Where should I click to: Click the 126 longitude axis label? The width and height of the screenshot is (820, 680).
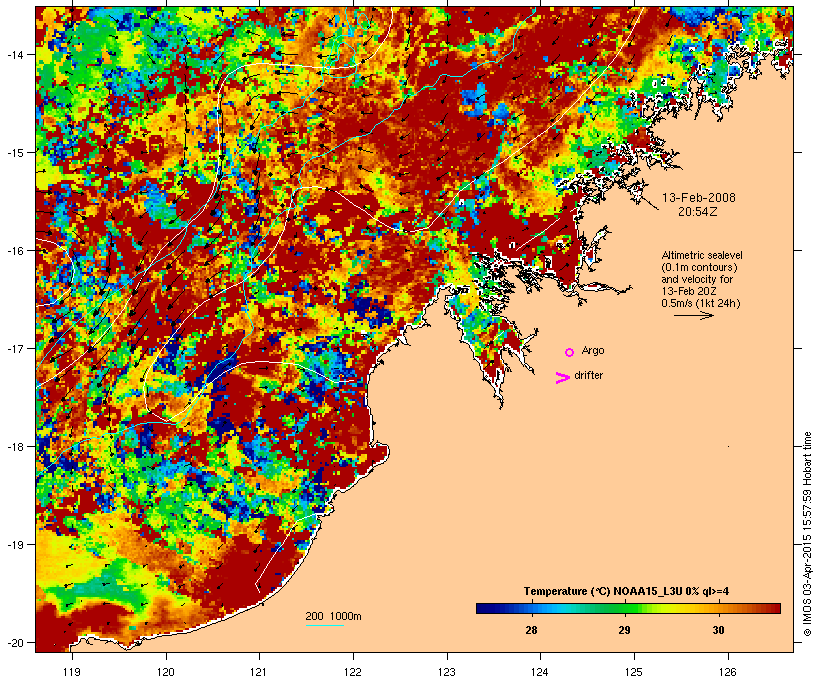click(x=728, y=672)
